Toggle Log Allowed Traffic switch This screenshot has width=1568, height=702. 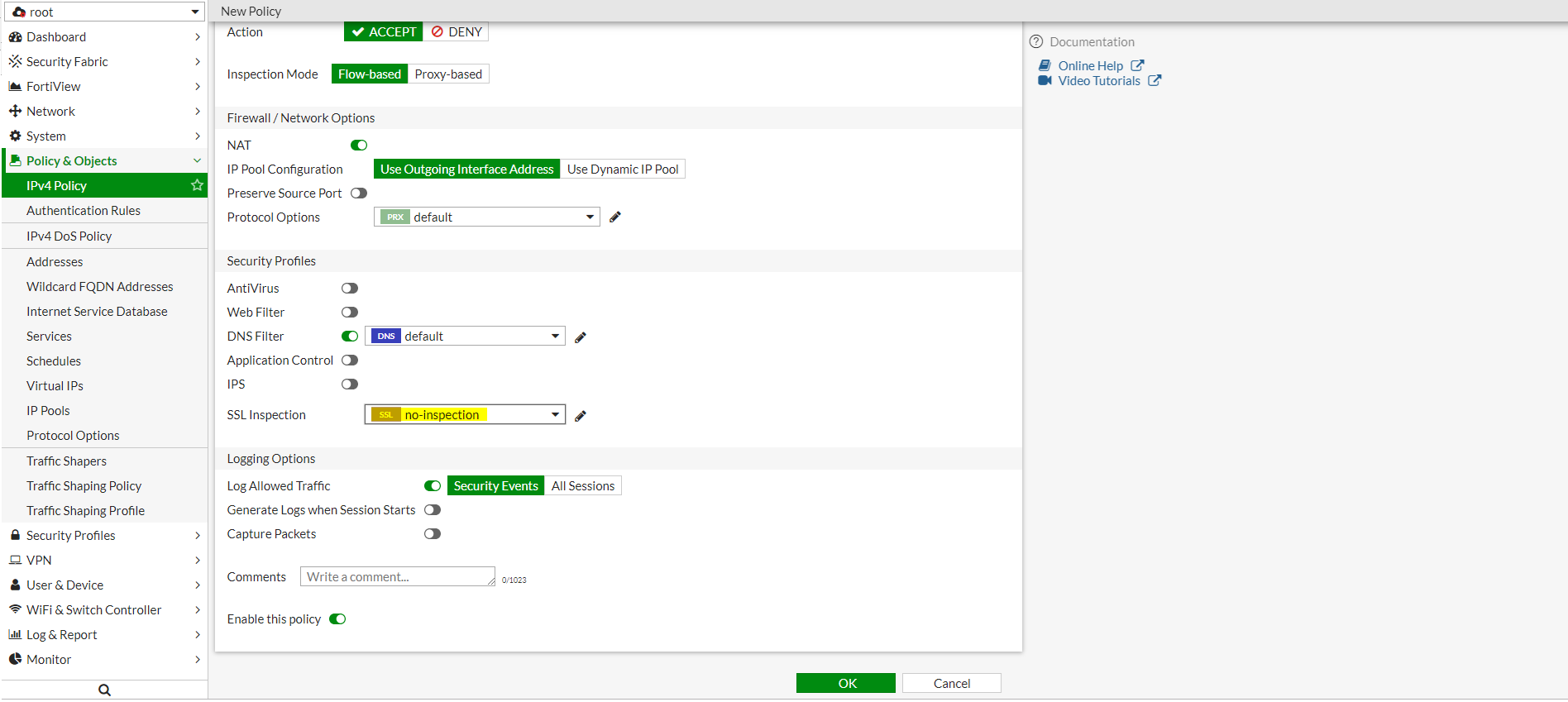point(433,486)
